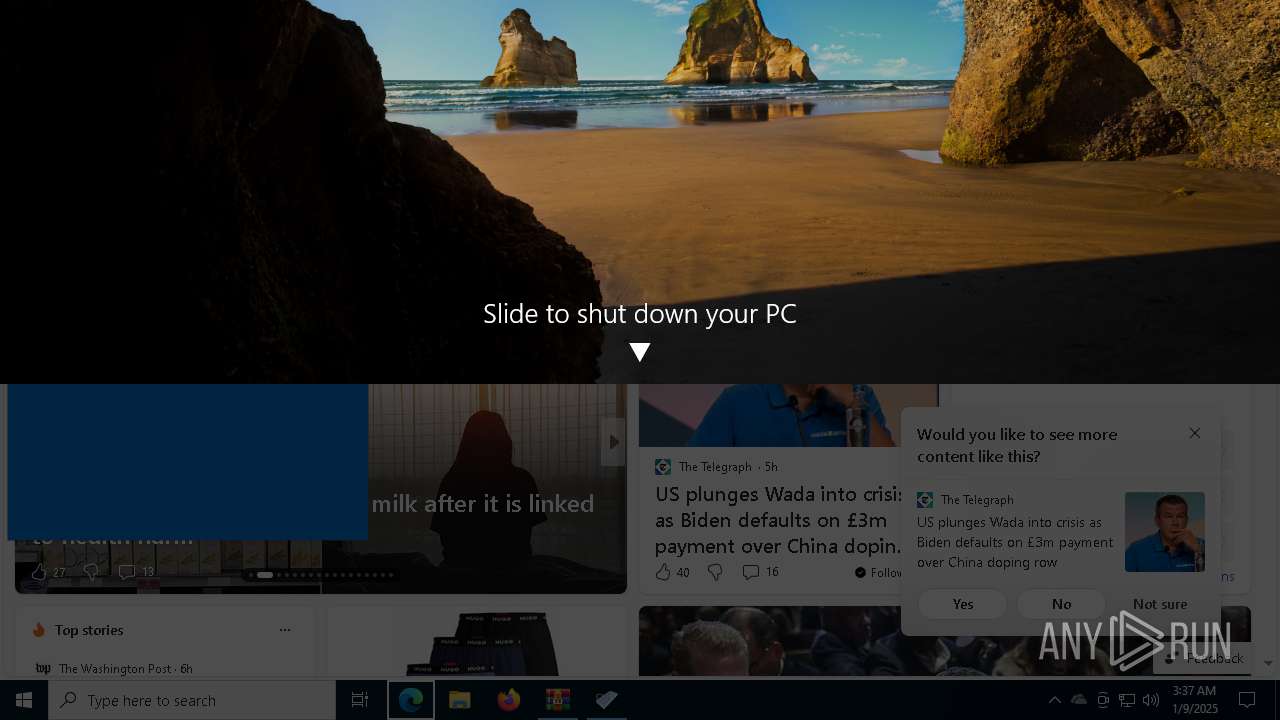Answer Yes to more content like this
Screen dimensions: 1280x720
[963, 604]
